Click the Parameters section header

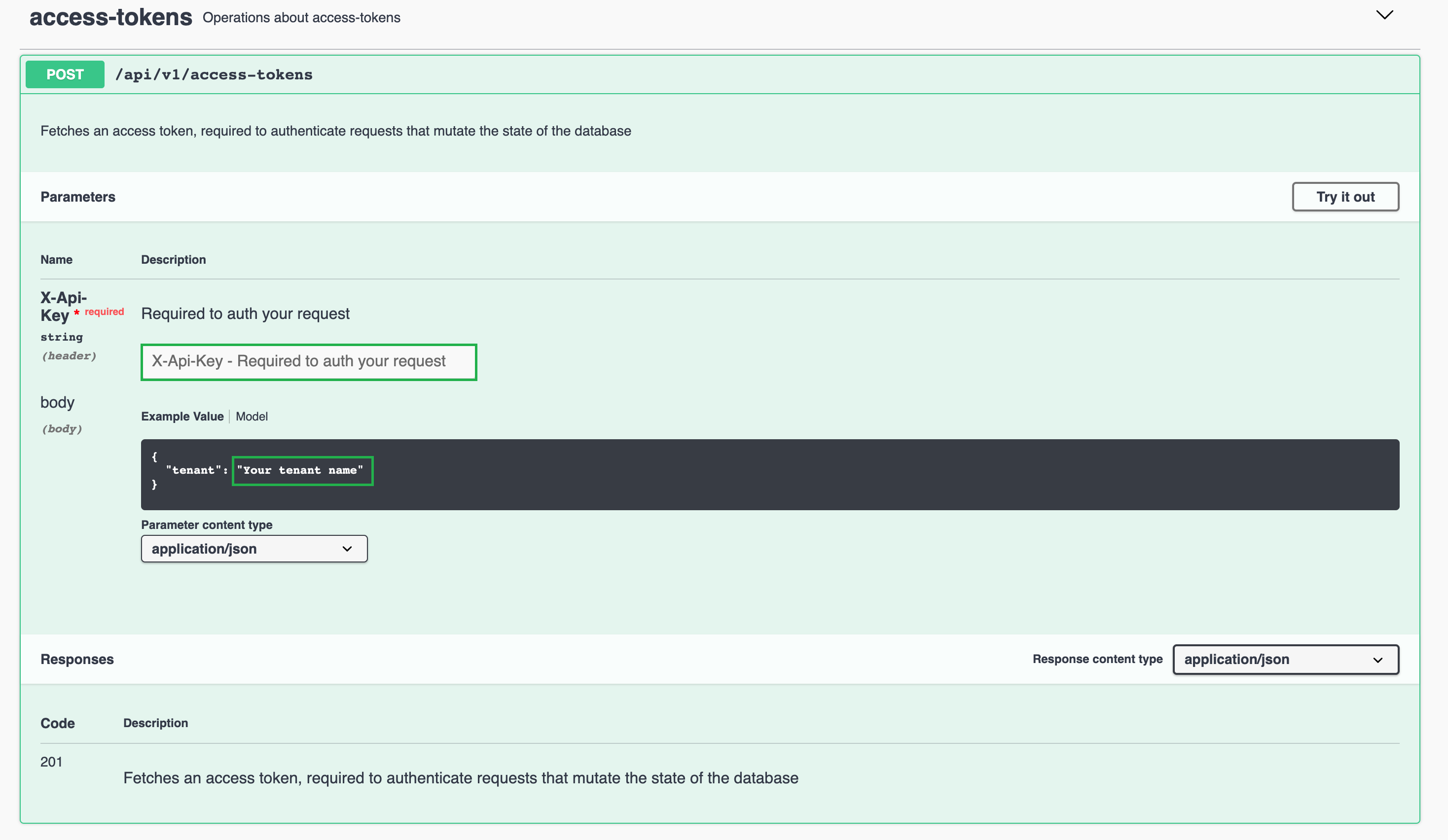77,197
